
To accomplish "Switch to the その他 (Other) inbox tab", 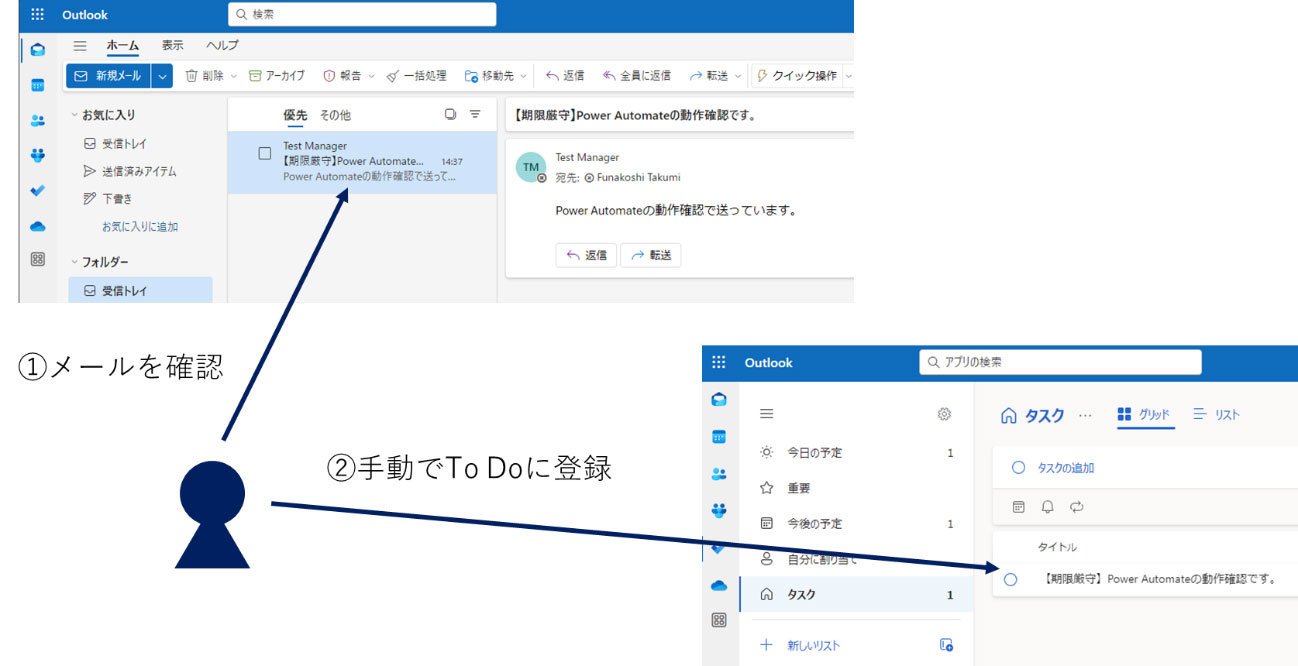I will [x=335, y=115].
